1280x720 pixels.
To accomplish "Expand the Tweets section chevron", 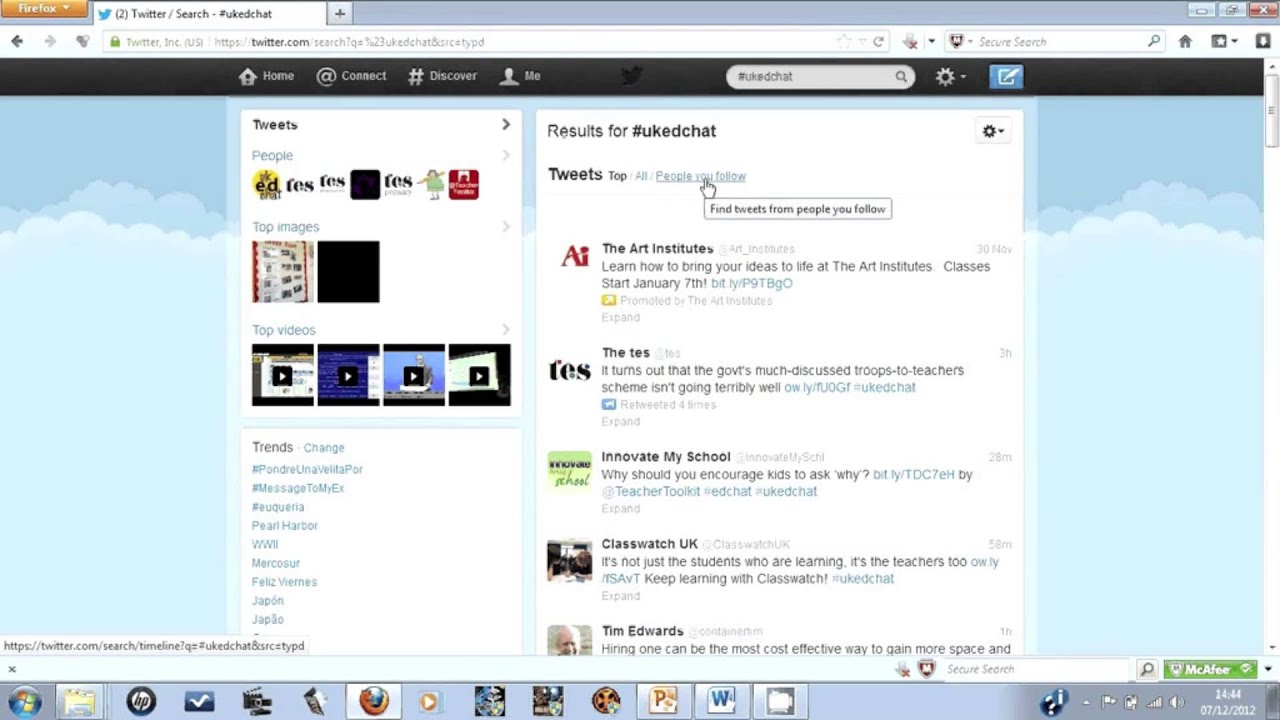I will point(505,125).
